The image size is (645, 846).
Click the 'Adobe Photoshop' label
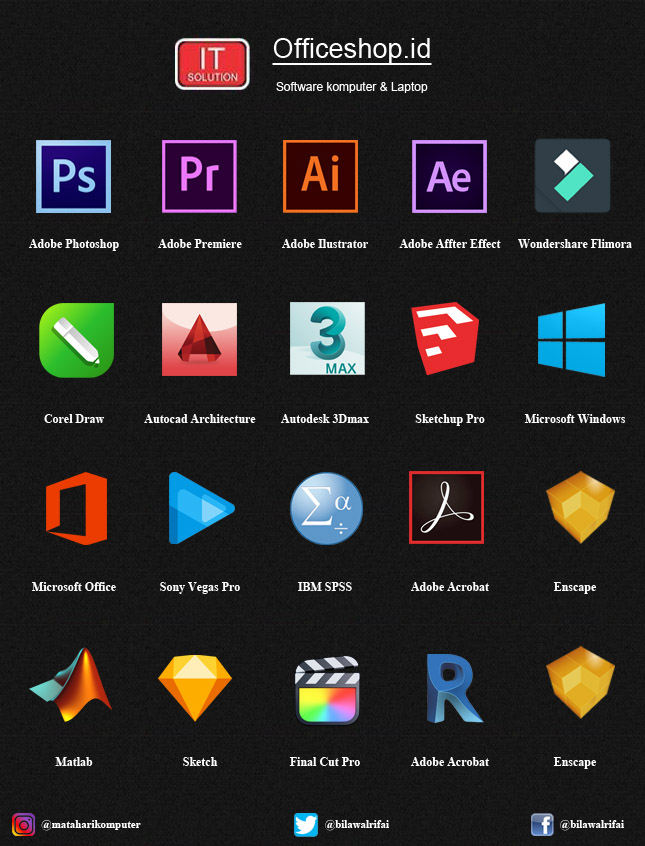[x=74, y=244]
